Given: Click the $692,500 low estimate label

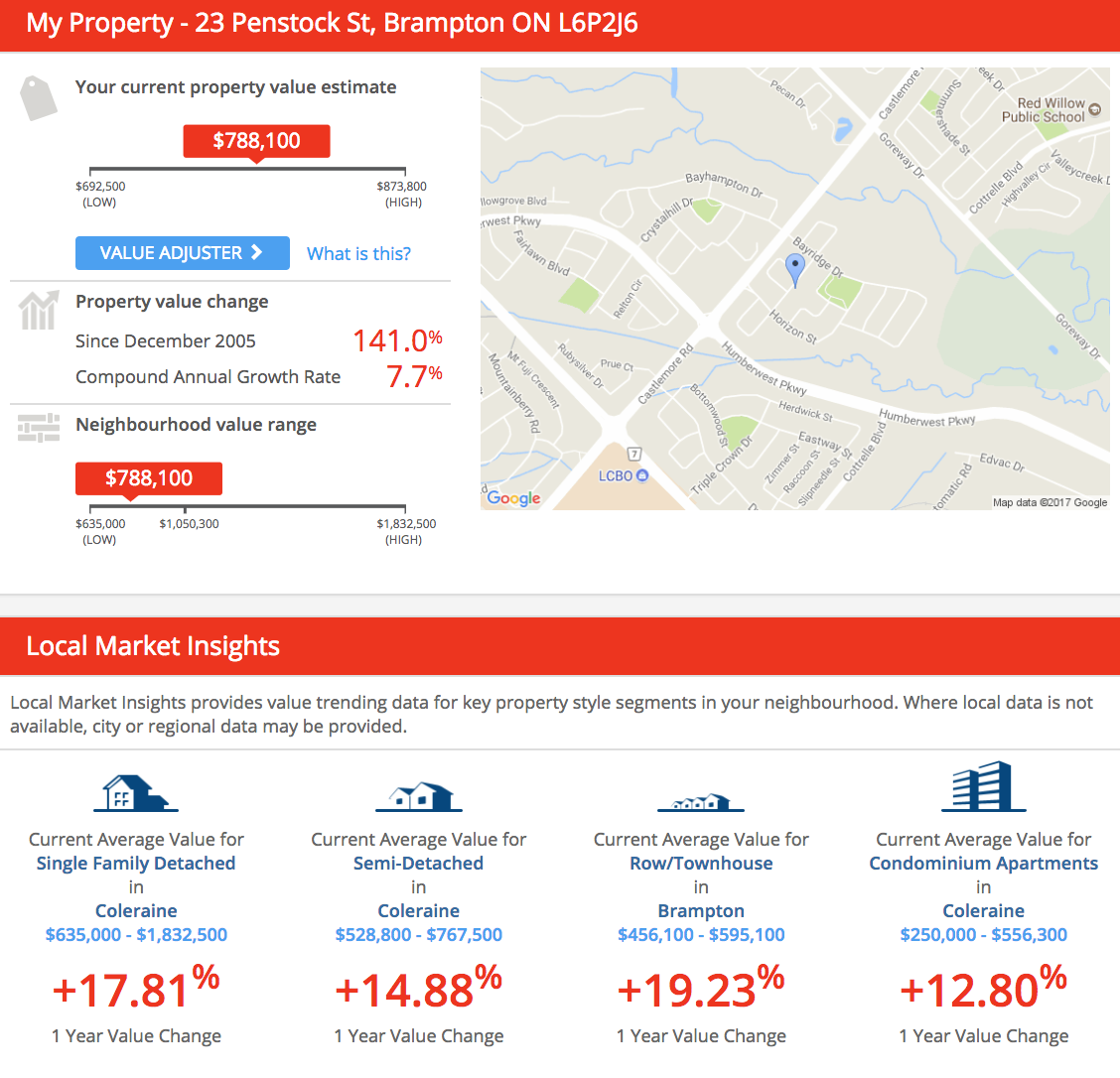Looking at the screenshot, I should click(x=100, y=187).
